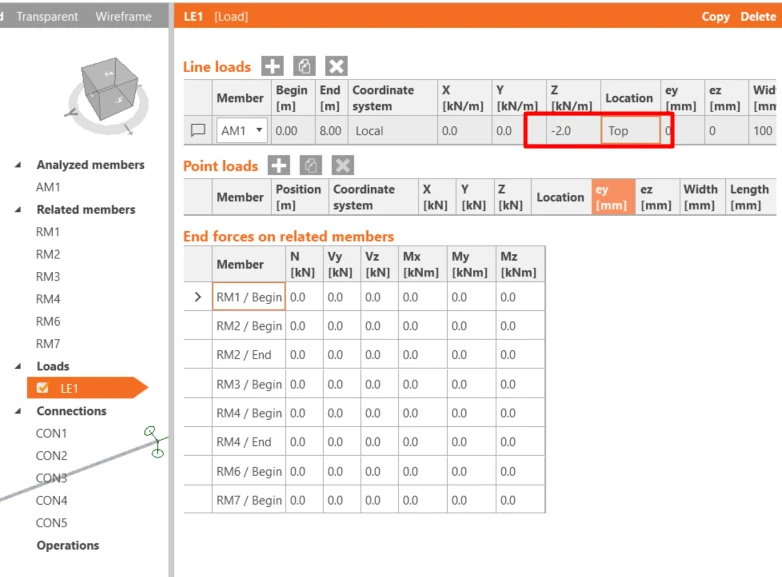This screenshot has height=577, width=782.
Task: Switch to Wireframe view mode
Action: [x=123, y=16]
